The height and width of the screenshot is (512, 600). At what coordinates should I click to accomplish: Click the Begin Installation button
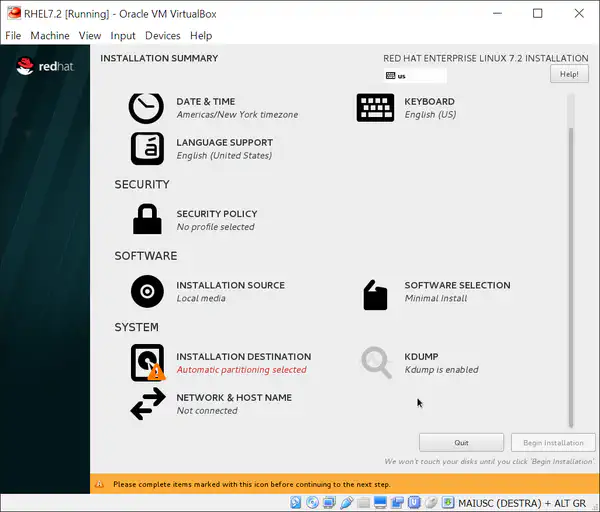553,442
